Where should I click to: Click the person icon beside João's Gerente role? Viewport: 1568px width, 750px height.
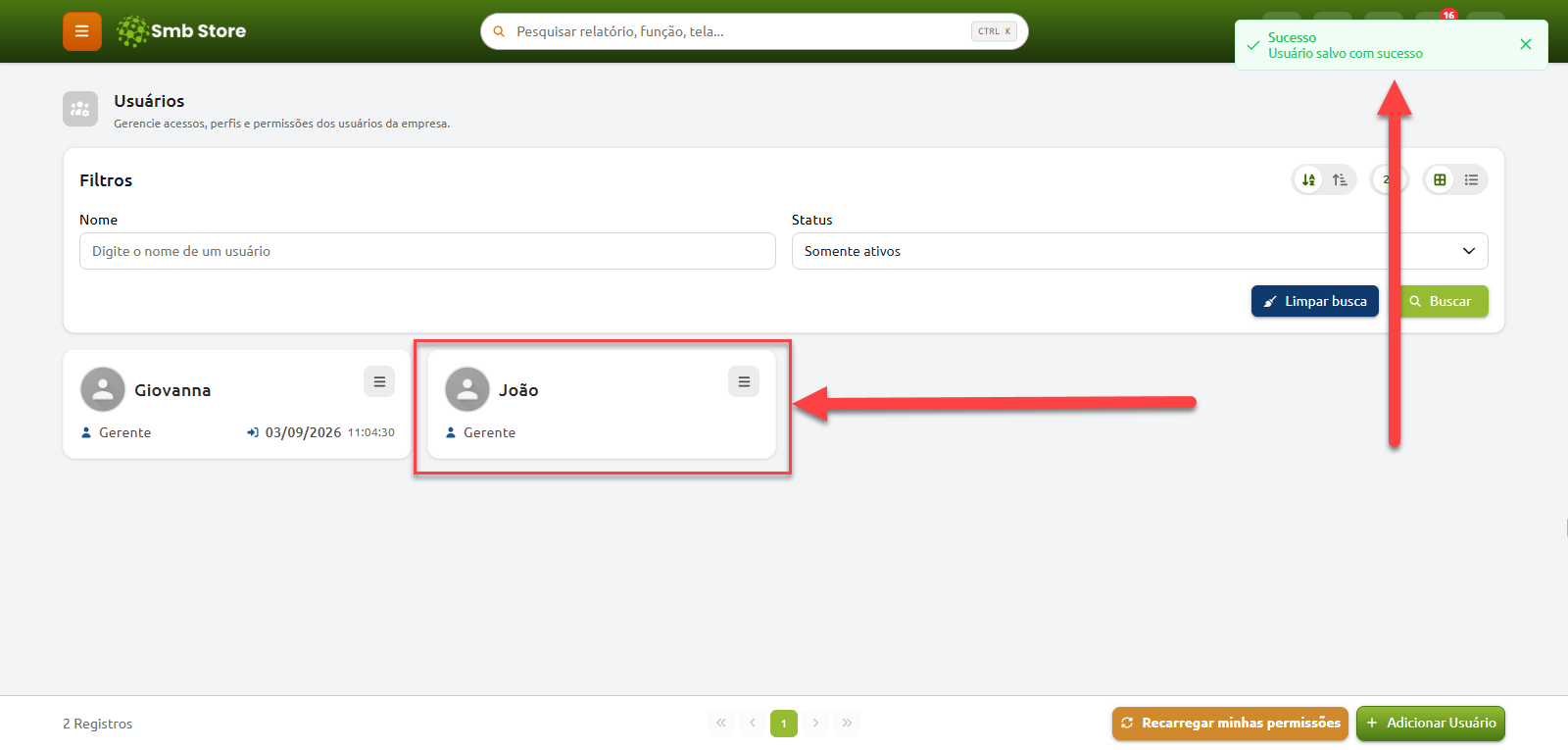click(451, 432)
